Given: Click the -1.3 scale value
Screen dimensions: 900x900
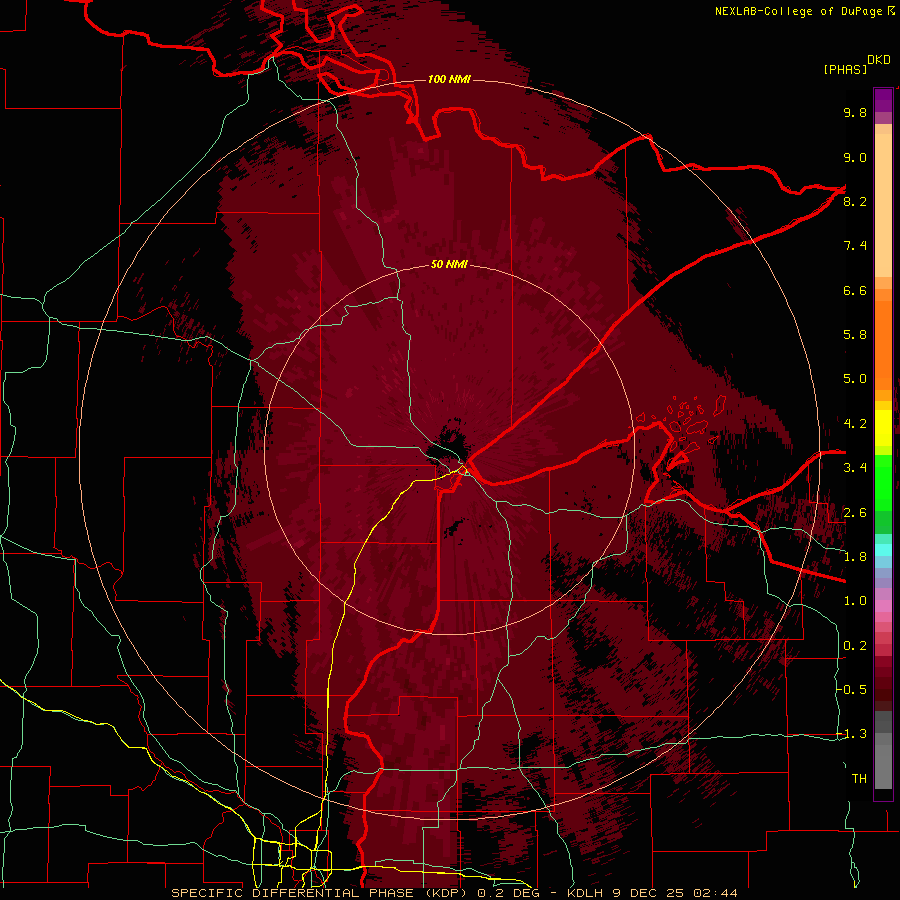Looking at the screenshot, I should pyautogui.click(x=852, y=734).
